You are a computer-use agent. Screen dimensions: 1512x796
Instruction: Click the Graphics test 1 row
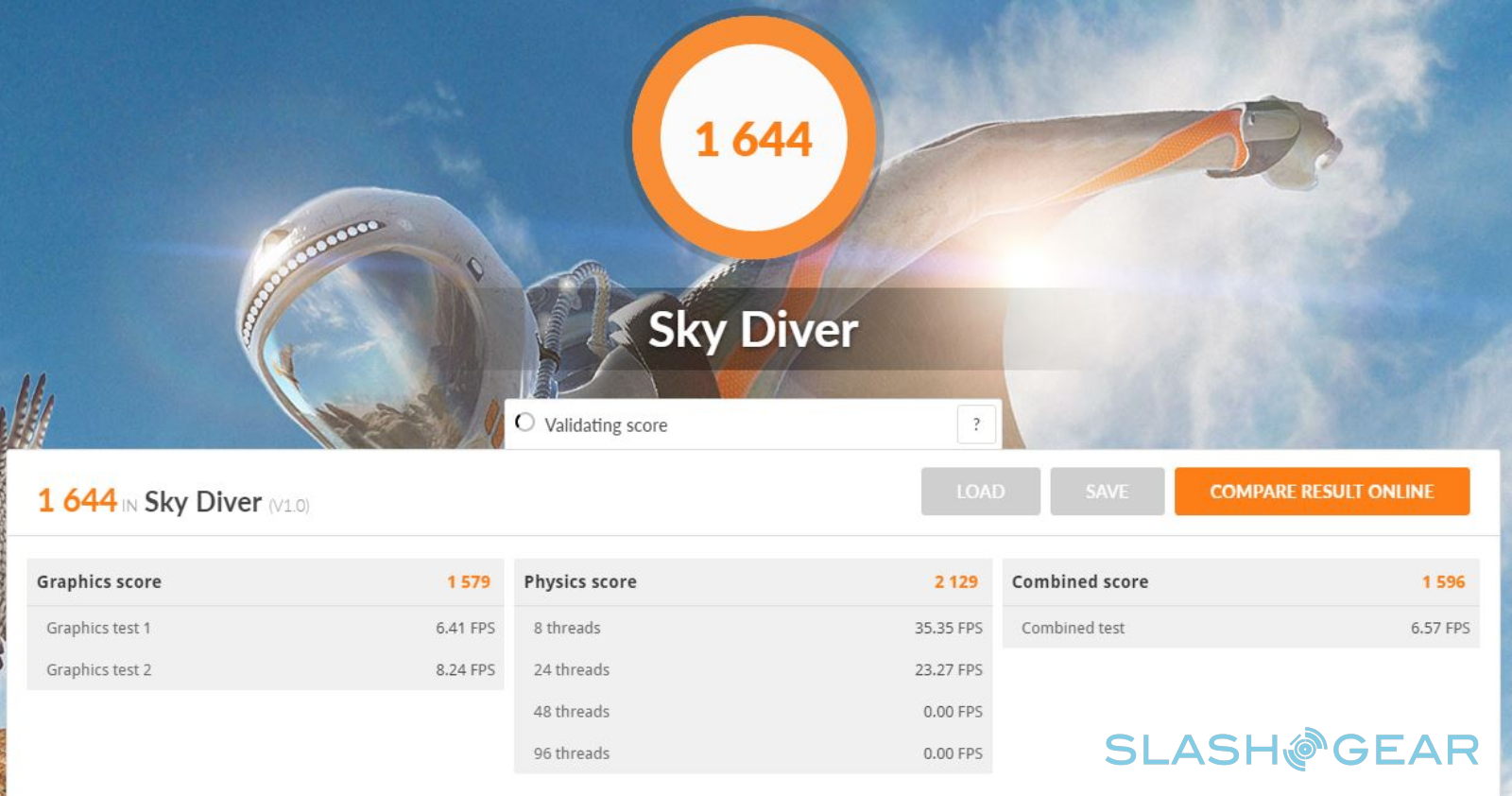pyautogui.click(x=266, y=628)
